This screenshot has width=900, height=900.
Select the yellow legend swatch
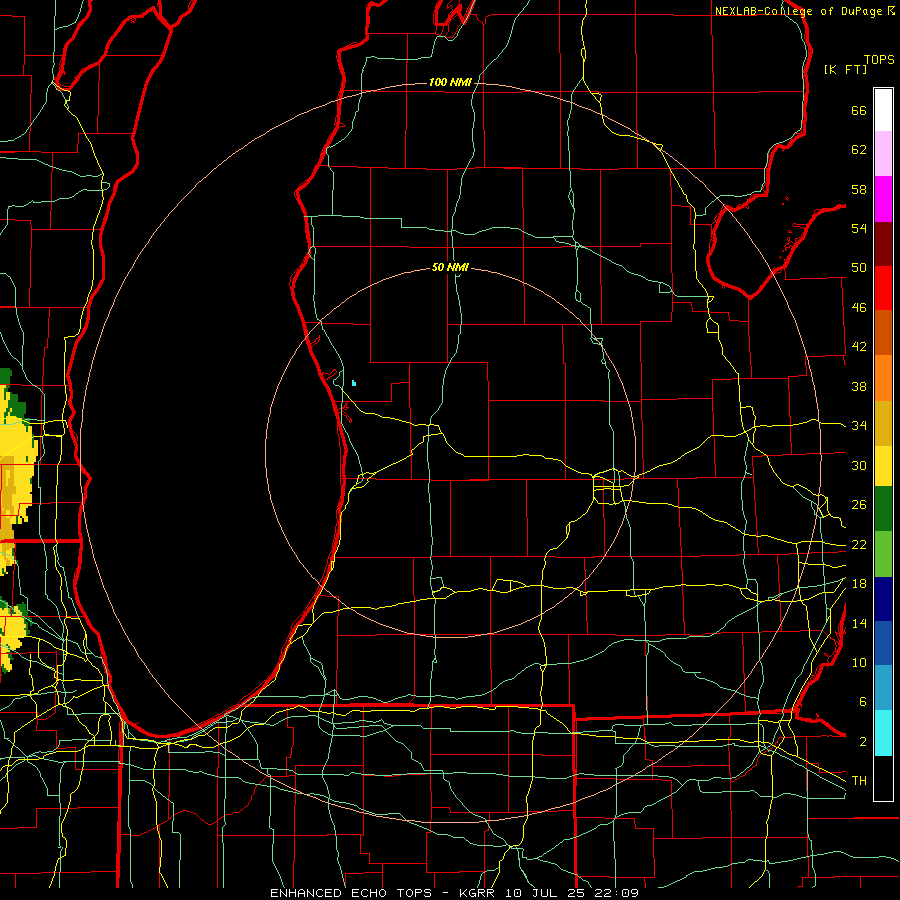click(883, 465)
